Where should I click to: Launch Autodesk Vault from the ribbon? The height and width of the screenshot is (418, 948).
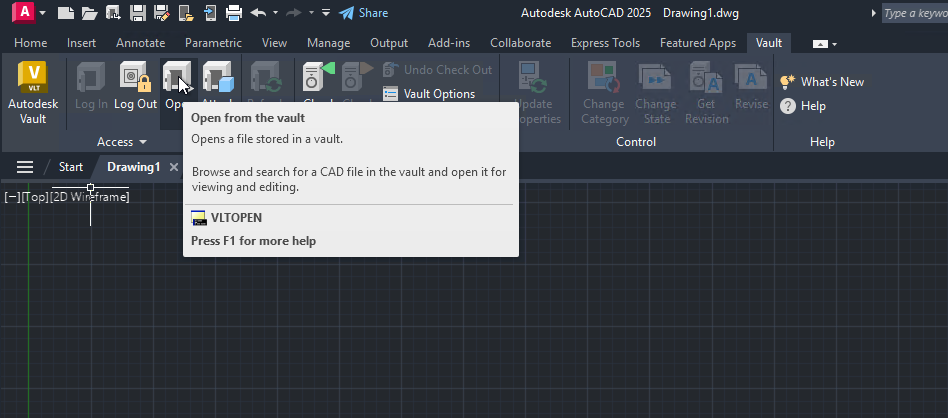(33, 93)
